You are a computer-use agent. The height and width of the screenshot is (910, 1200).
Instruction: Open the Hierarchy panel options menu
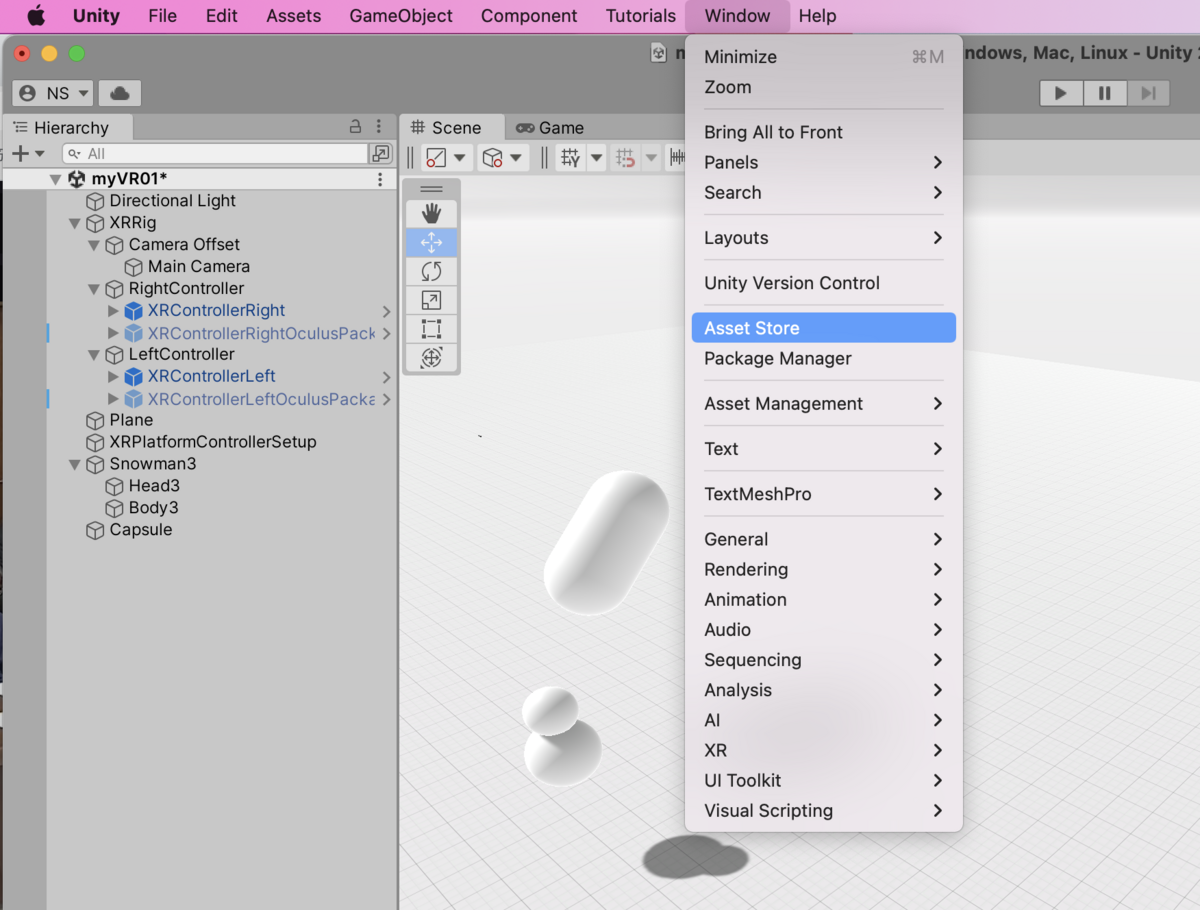click(x=379, y=127)
